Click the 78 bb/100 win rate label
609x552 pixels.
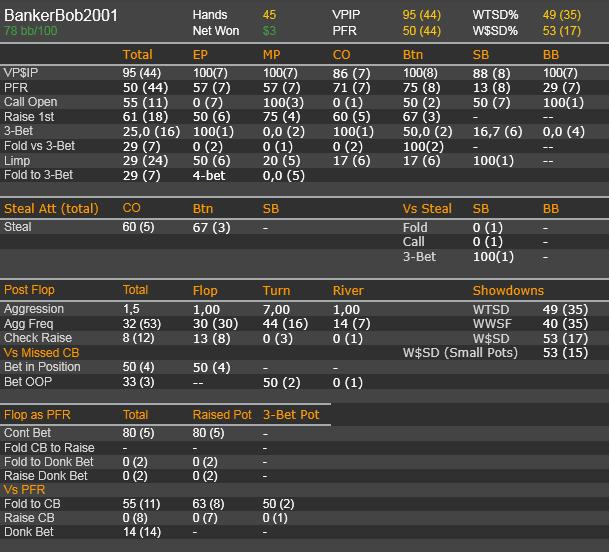31,31
